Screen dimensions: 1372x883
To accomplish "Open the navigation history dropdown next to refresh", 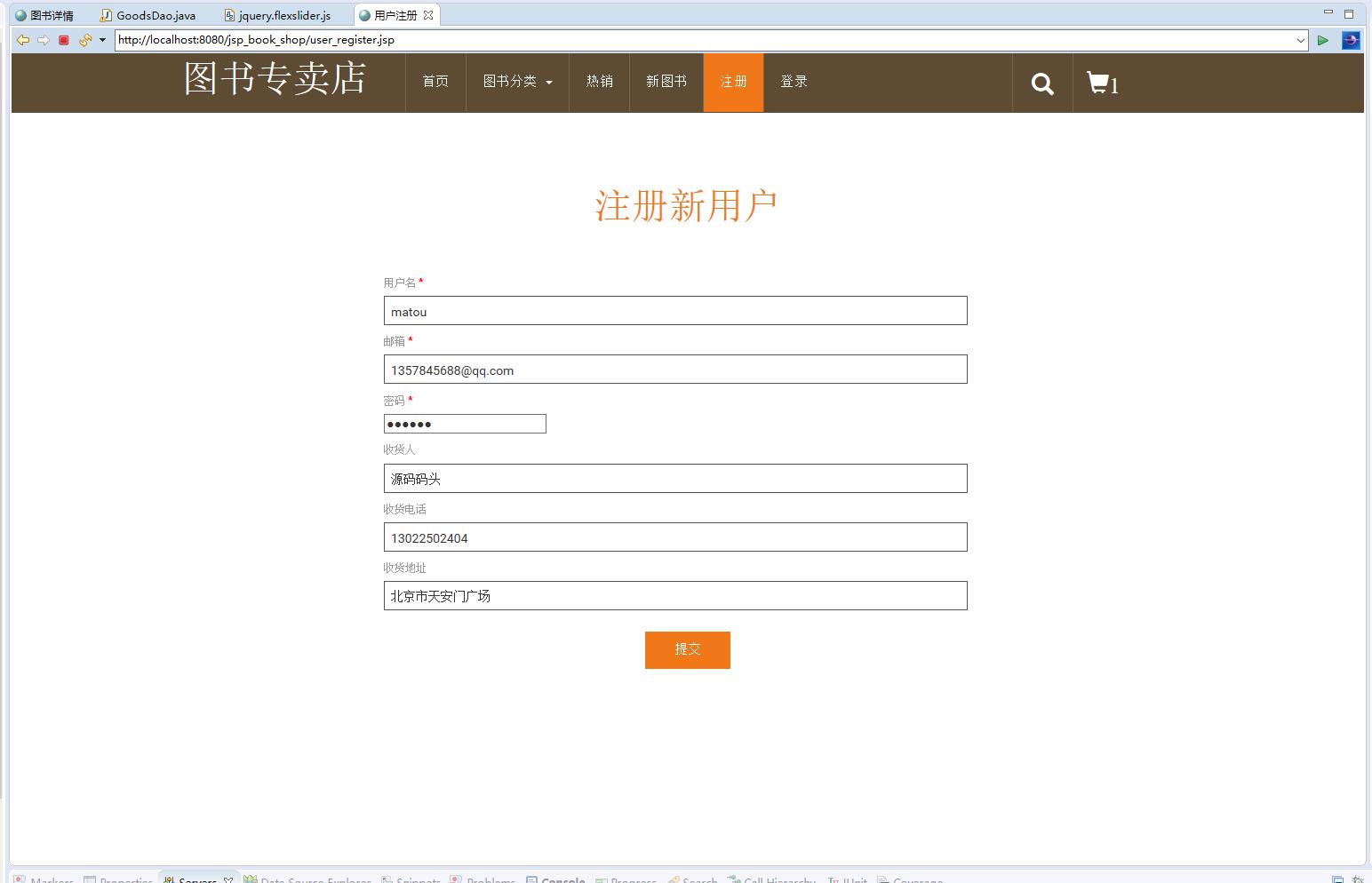I will click(x=100, y=40).
